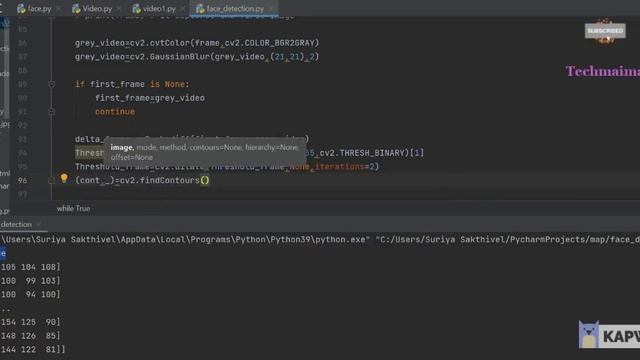This screenshot has width=640, height=360.
Task: Click the Python file icon on face.py tab
Action: tap(21, 9)
